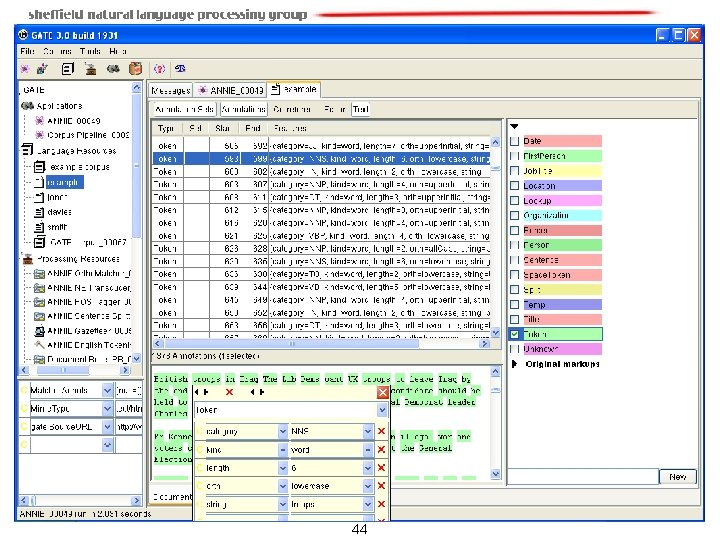
Task: Select the example corpus tree item
Action: pos(79,167)
